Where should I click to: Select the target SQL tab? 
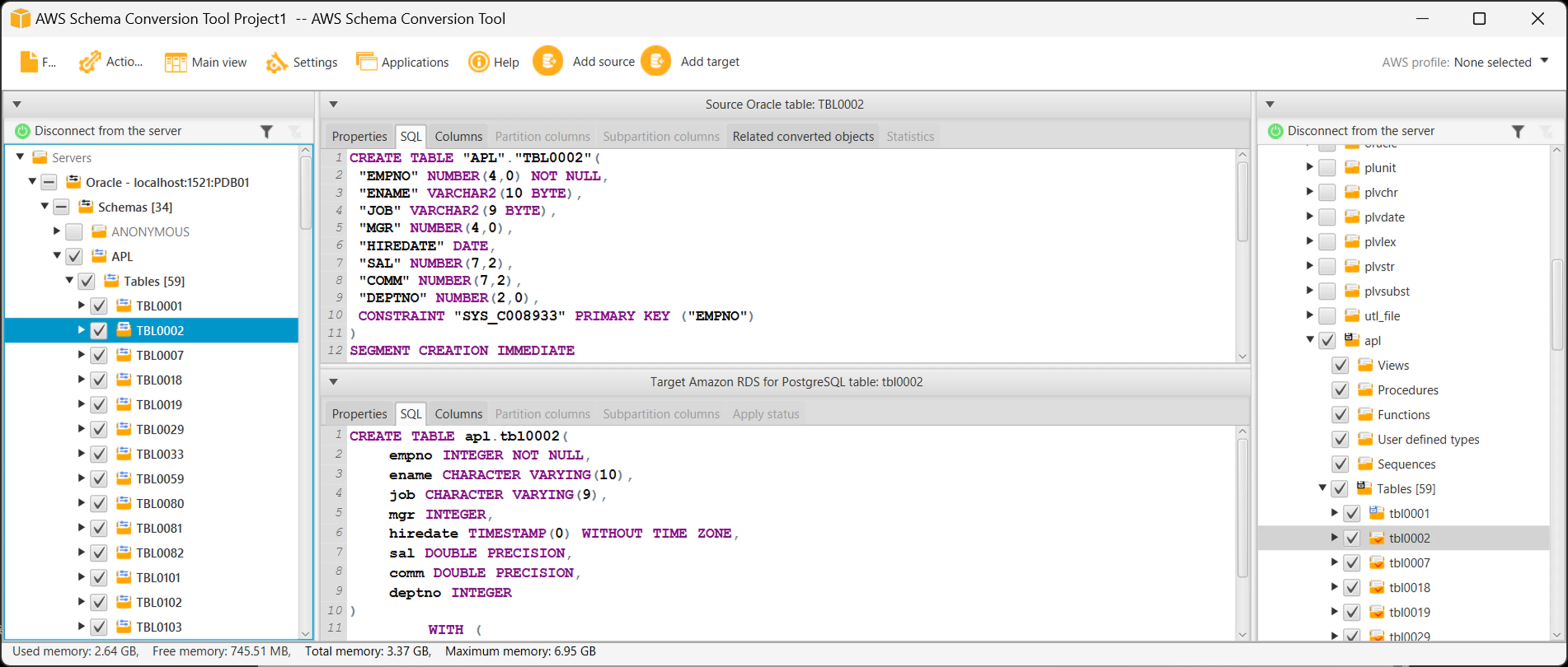point(411,414)
